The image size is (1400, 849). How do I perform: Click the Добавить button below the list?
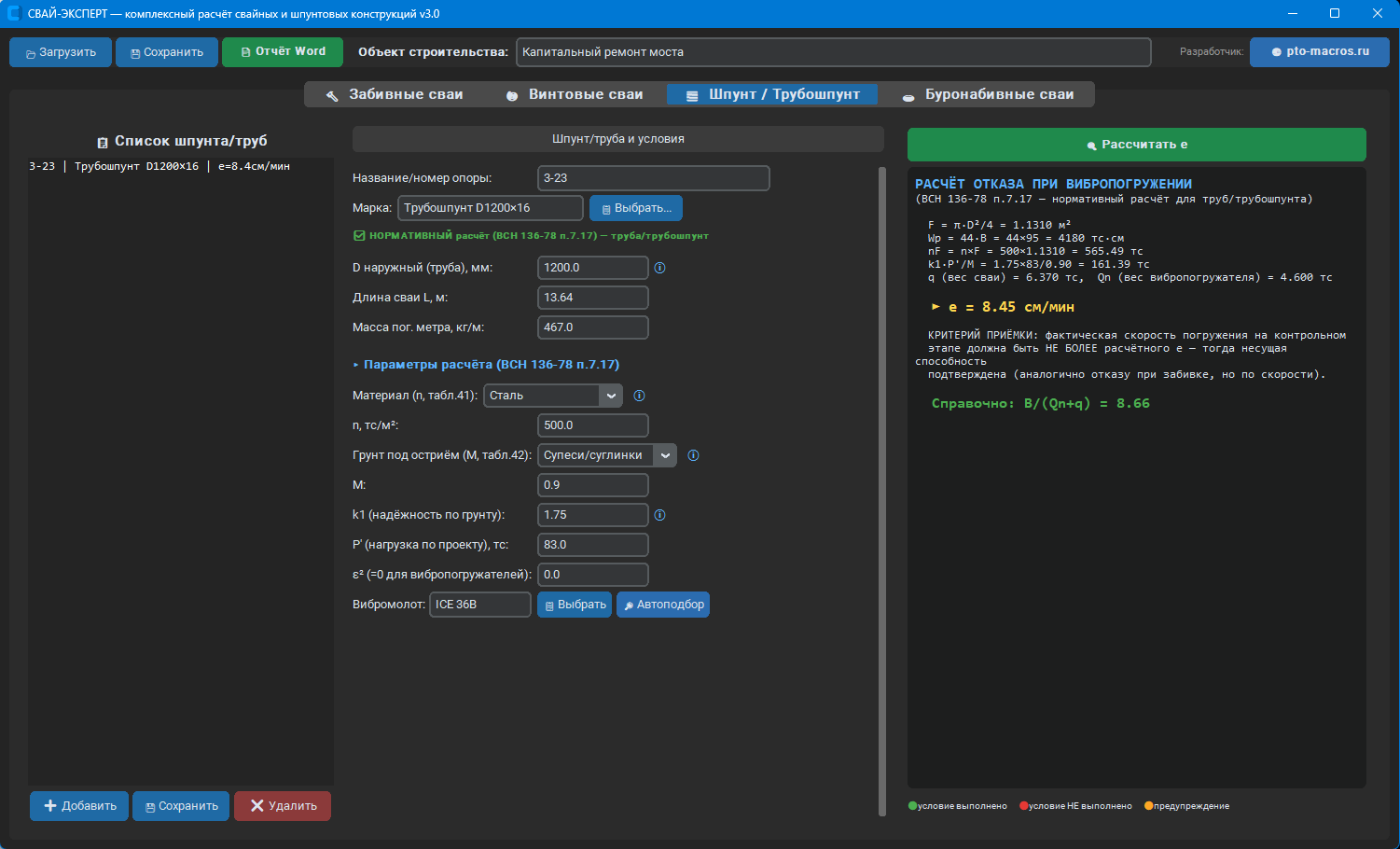tap(79, 806)
